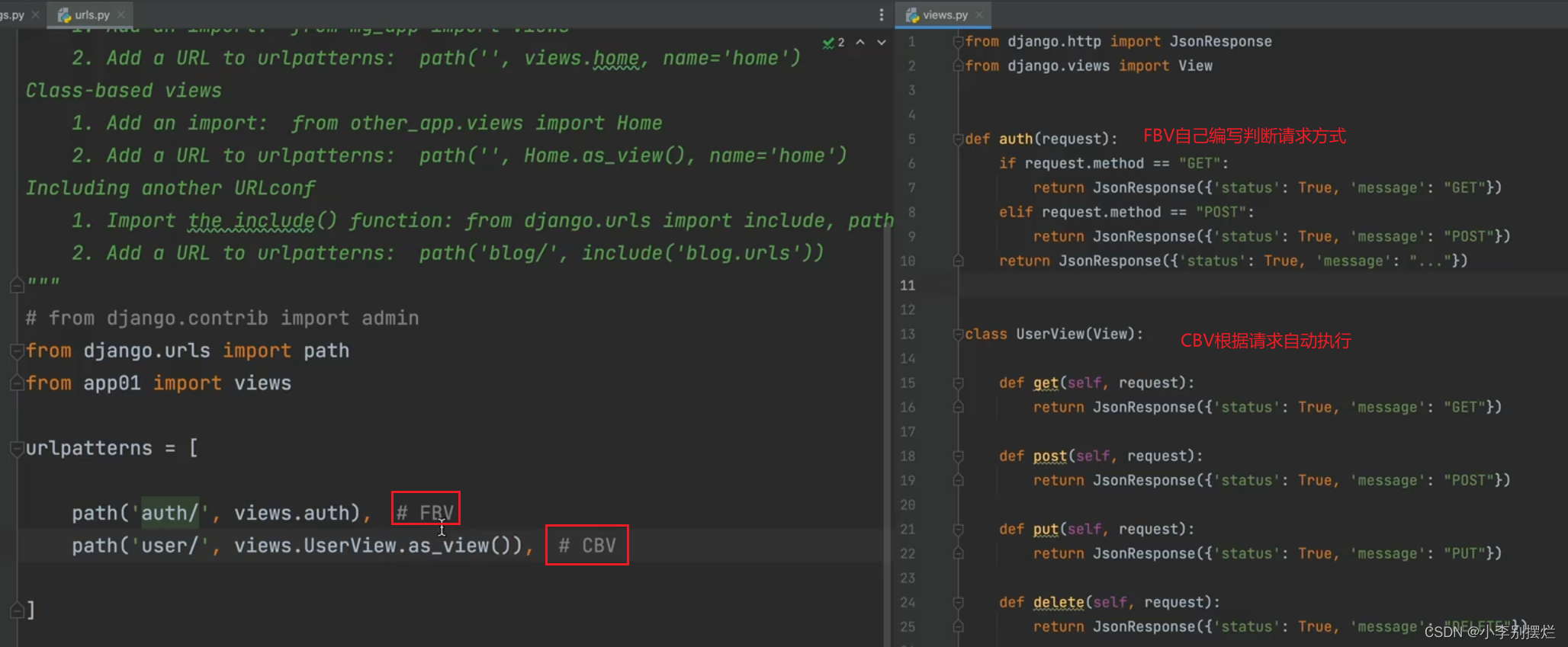
Task: Click the fold end marker on views.py line 16
Action: (959, 408)
